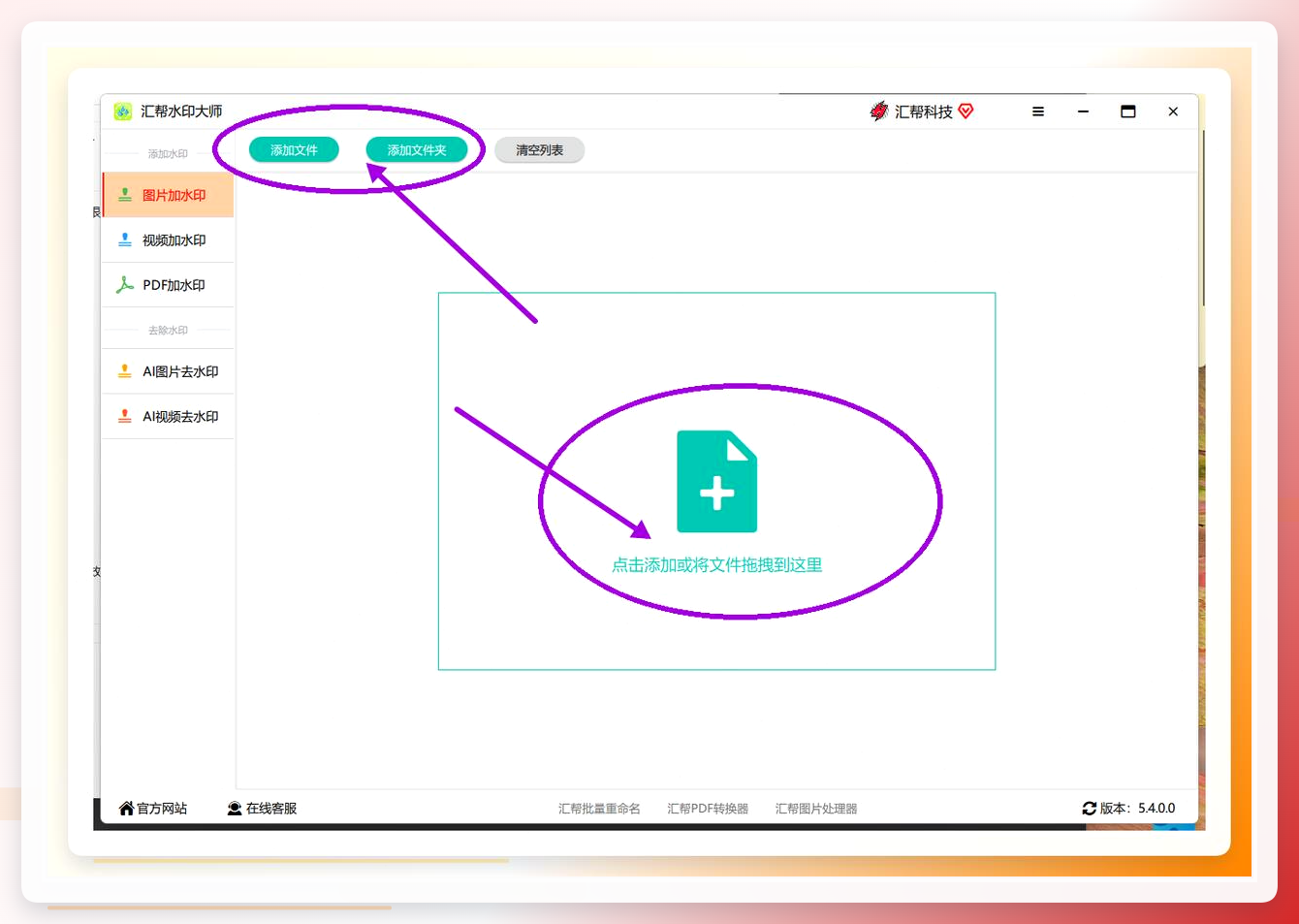This screenshot has height=924, width=1299.
Task: Open the hamburger menu icon in the title bar
Action: pos(1038,112)
